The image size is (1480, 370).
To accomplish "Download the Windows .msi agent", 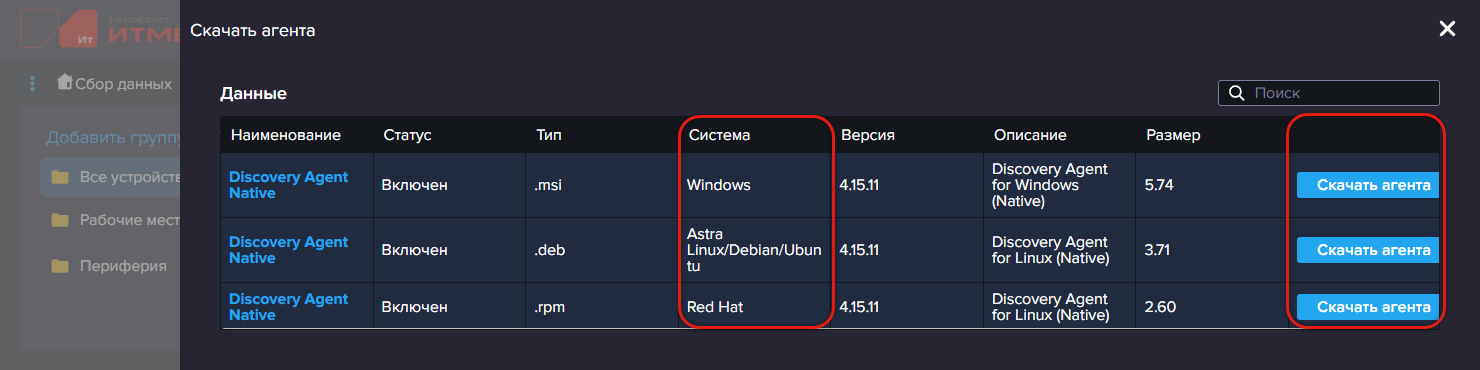I will tap(1367, 185).
